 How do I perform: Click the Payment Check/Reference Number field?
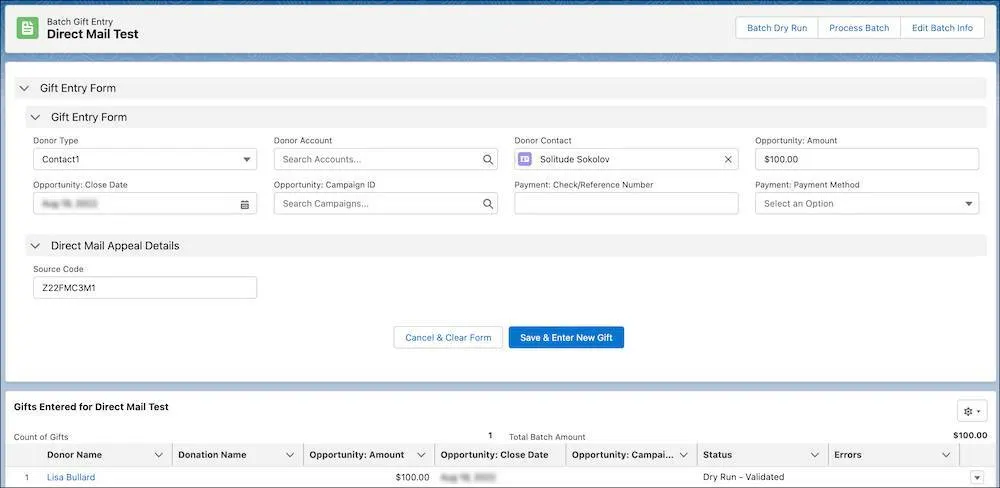click(x=626, y=203)
